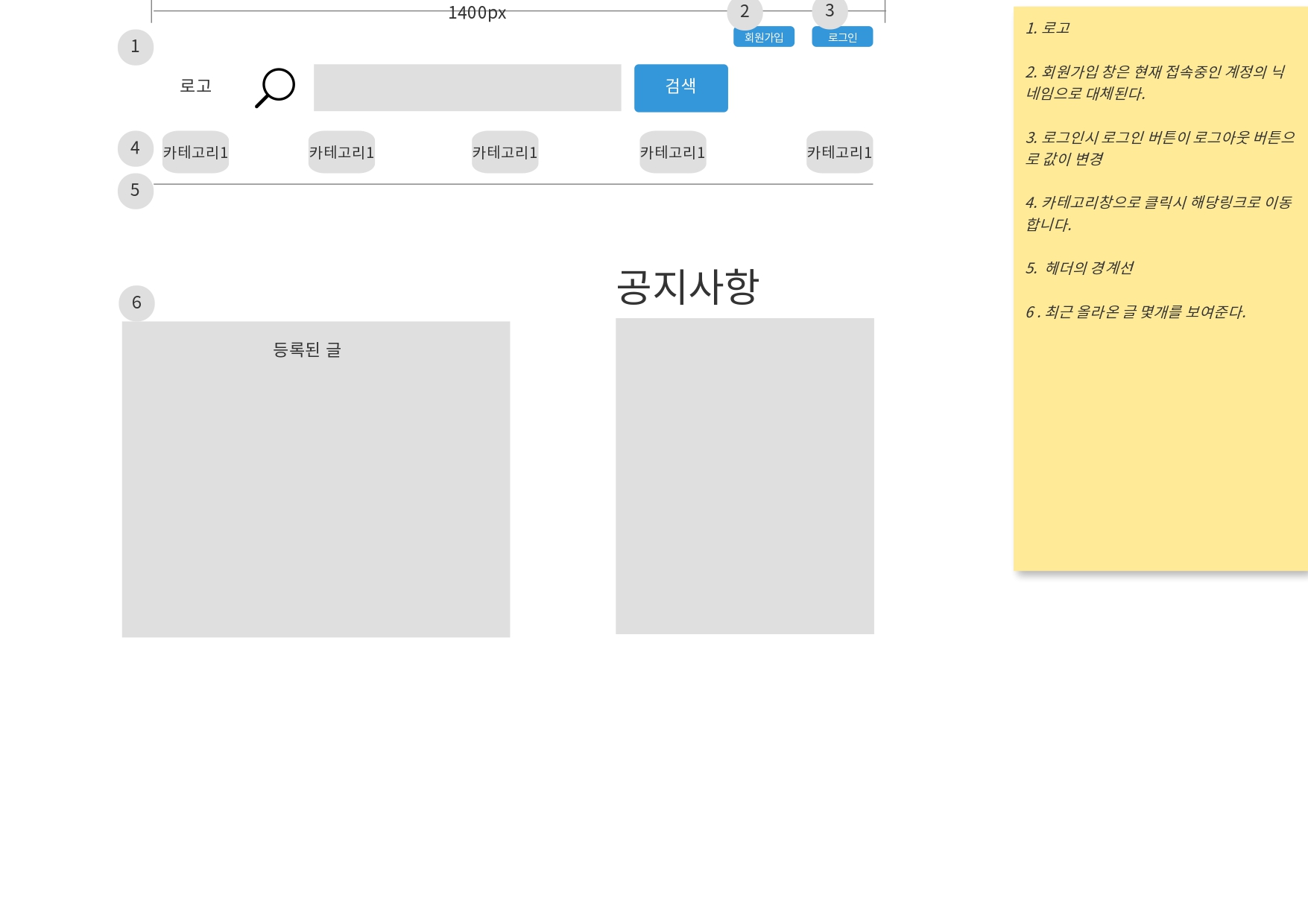
Task: Click the 검색 search button
Action: click(x=680, y=88)
